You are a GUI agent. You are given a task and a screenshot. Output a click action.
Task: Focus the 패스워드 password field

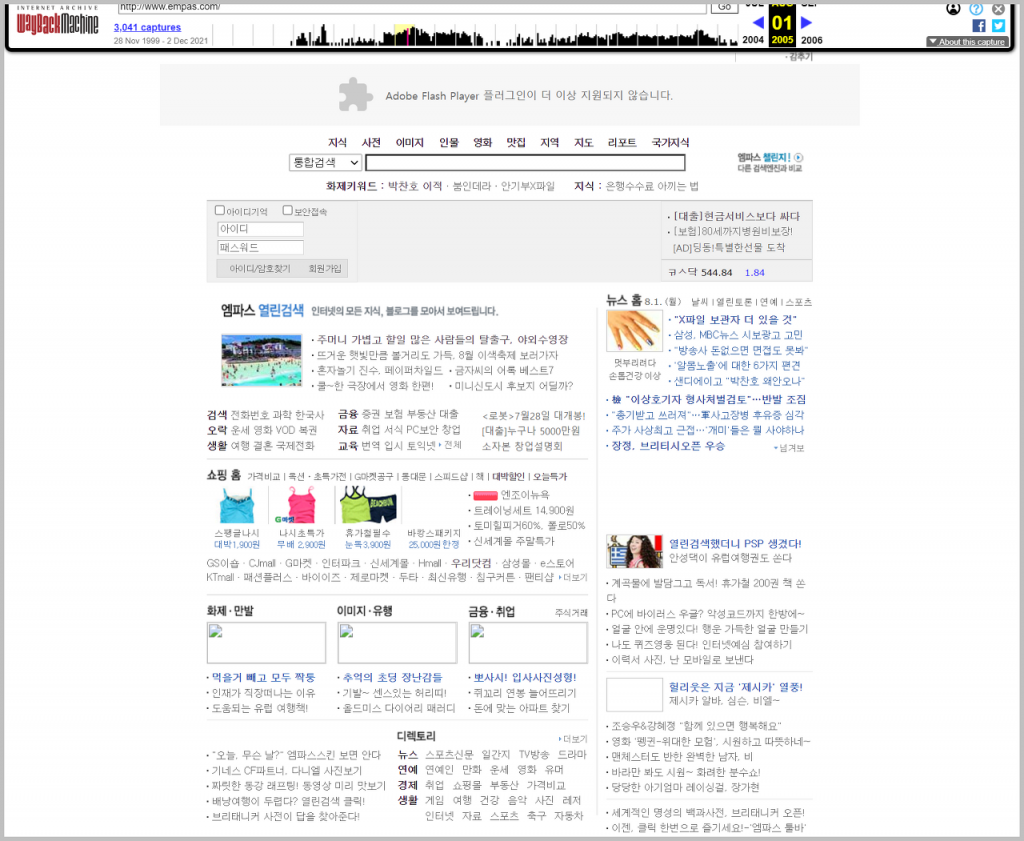point(260,247)
